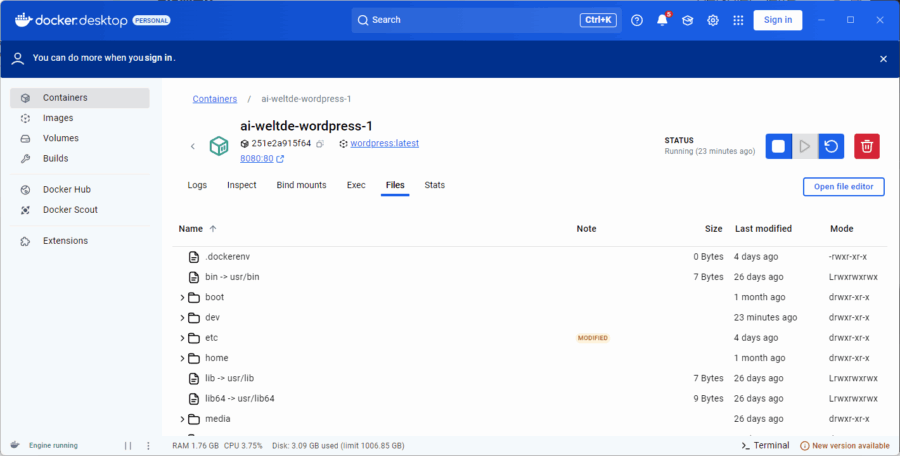Open the Terminal in status bar
The width and height of the screenshot is (900, 456).
pyautogui.click(x=765, y=446)
